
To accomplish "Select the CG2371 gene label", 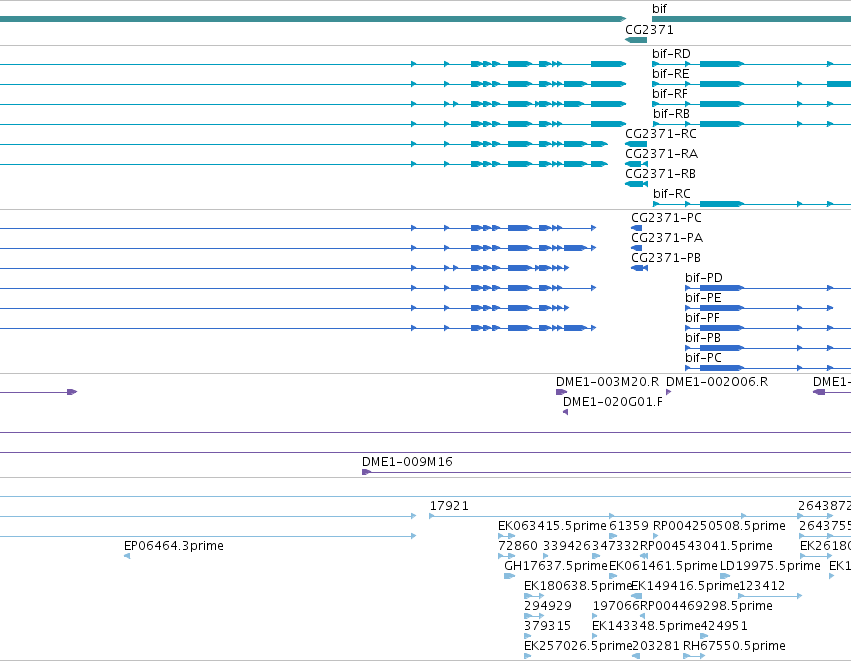I will click(649, 30).
